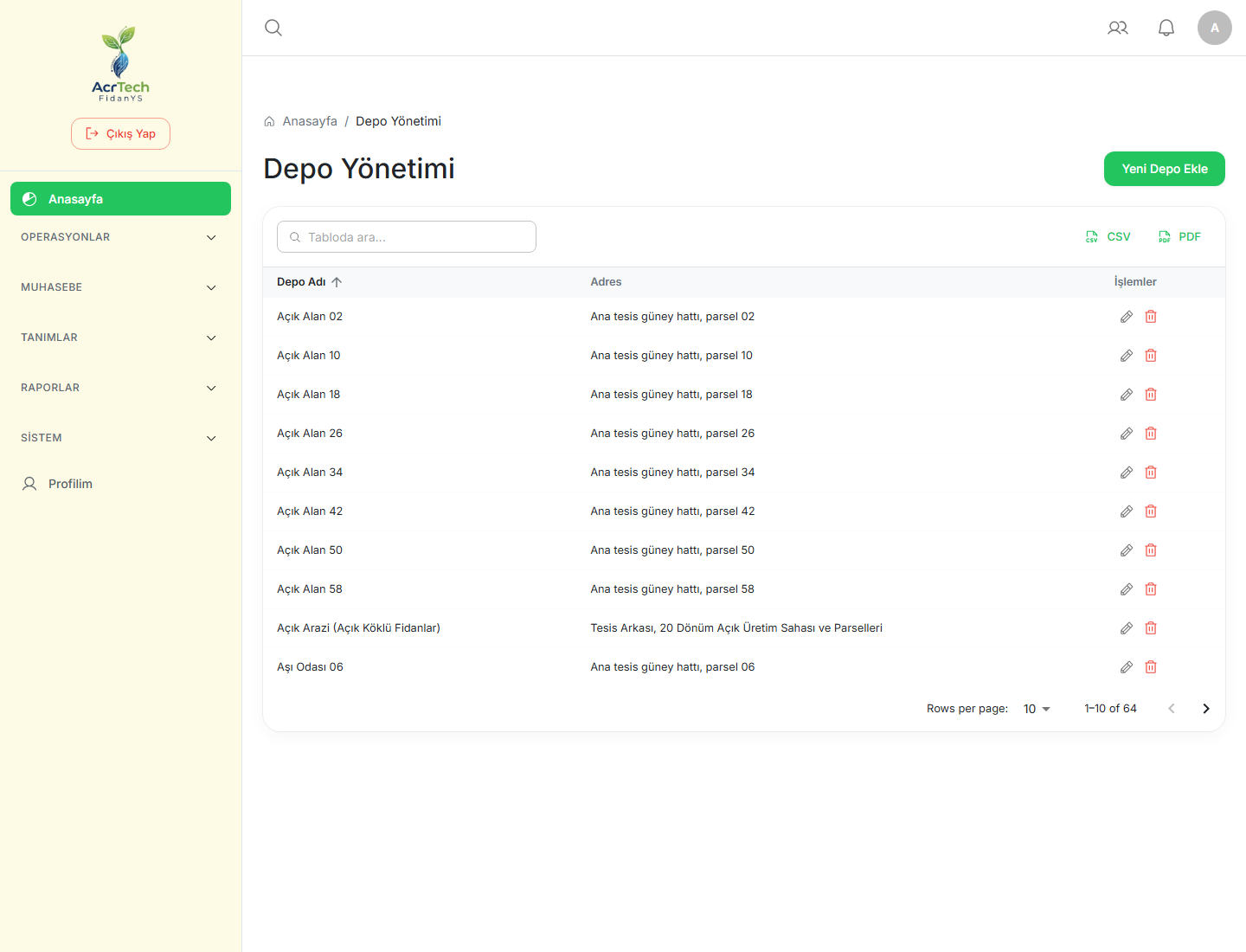This screenshot has height=952, width=1246.
Task: Delete the Açık Alan 26 row
Action: click(1151, 434)
